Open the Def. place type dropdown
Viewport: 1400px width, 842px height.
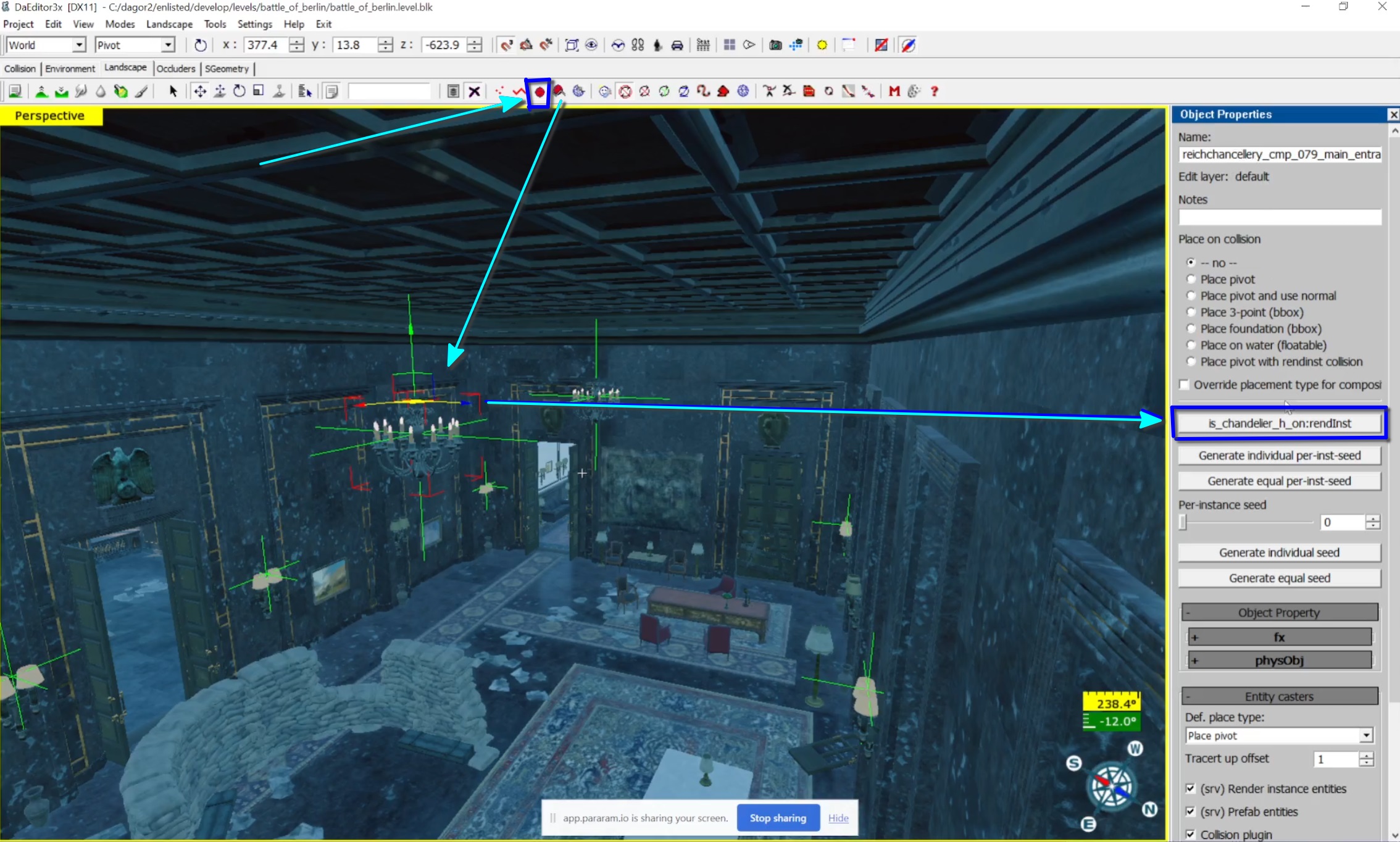pos(1365,735)
